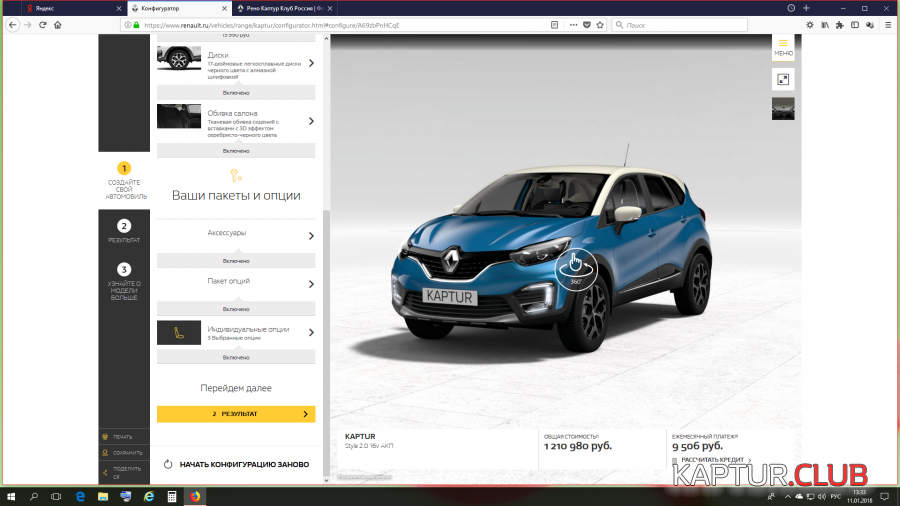Viewport: 900px width, 506px height.
Task: Open the Library bookshelf icon
Action: [825, 25]
